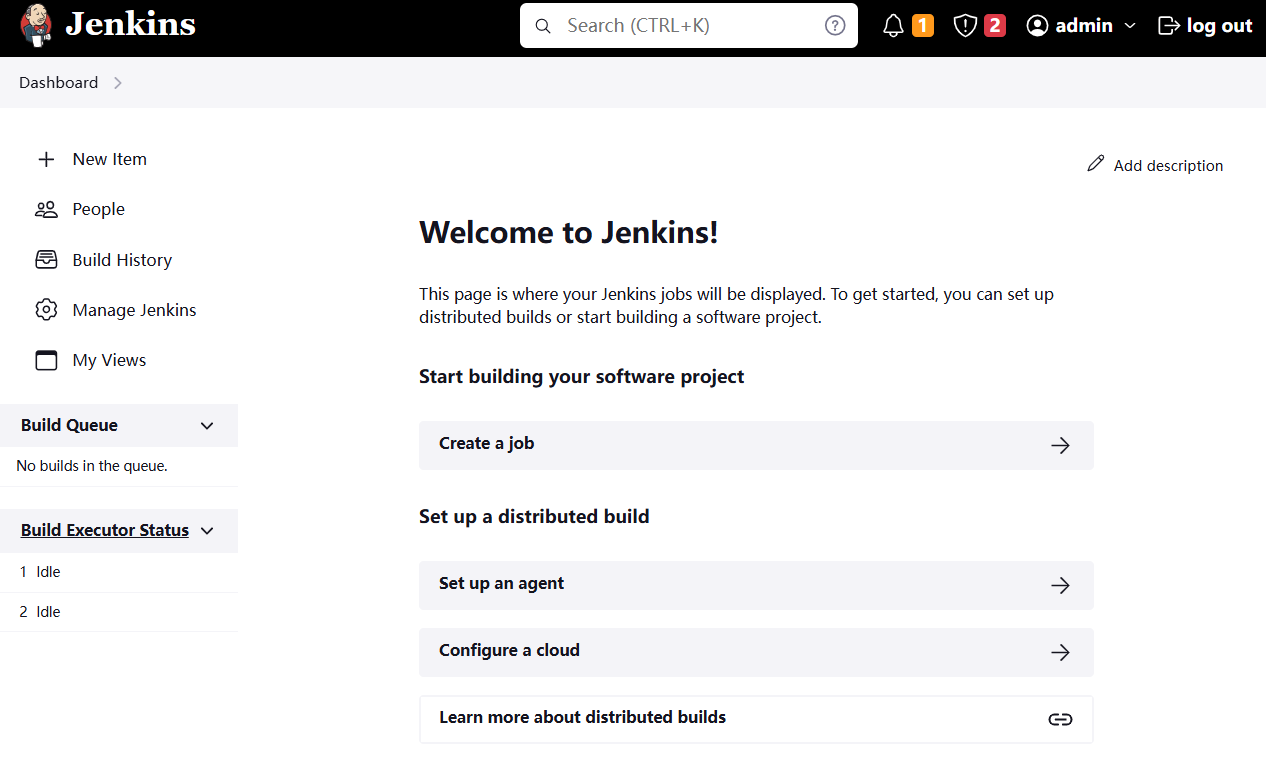Click the log out door icon
The image size is (1266, 762).
pyautogui.click(x=1169, y=26)
